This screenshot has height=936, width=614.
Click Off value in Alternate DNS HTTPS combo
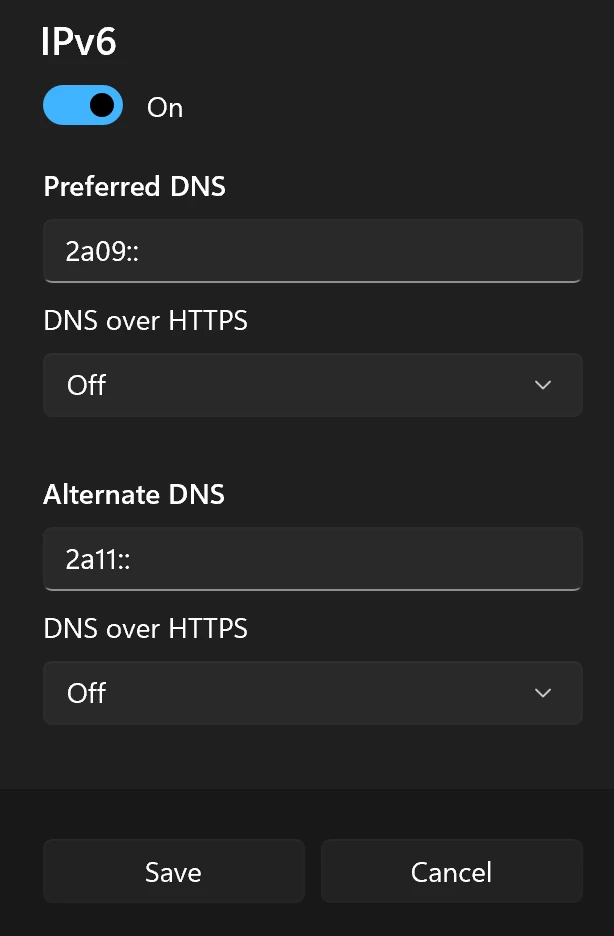[86, 693]
